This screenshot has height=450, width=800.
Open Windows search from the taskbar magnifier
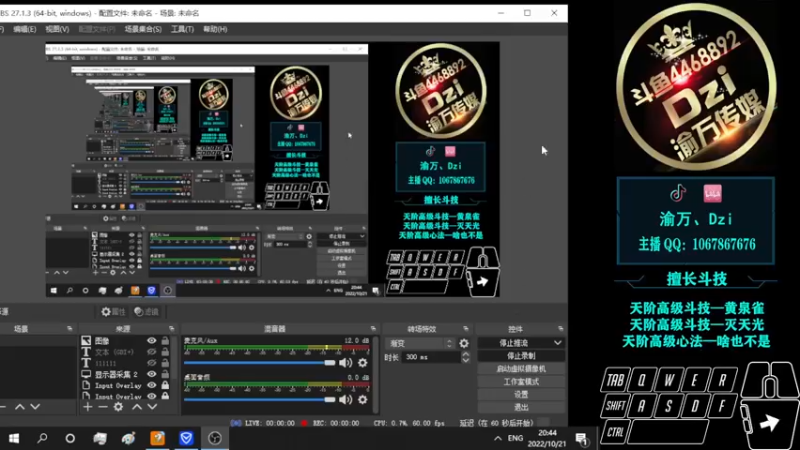[42, 438]
